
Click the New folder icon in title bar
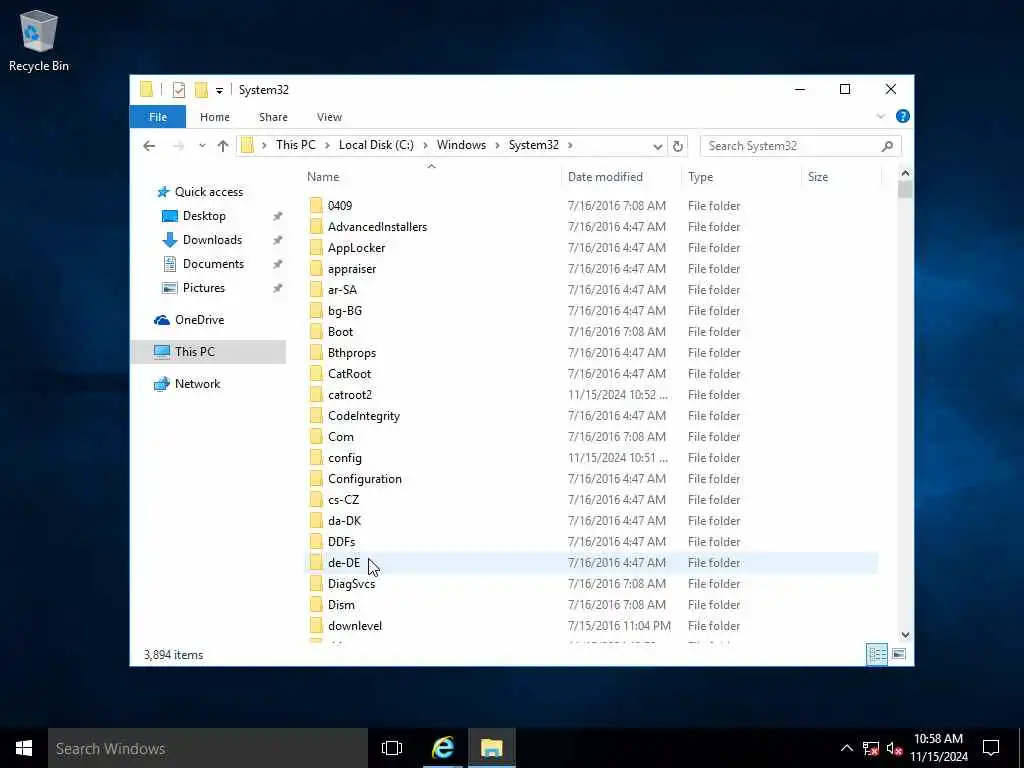pos(201,90)
